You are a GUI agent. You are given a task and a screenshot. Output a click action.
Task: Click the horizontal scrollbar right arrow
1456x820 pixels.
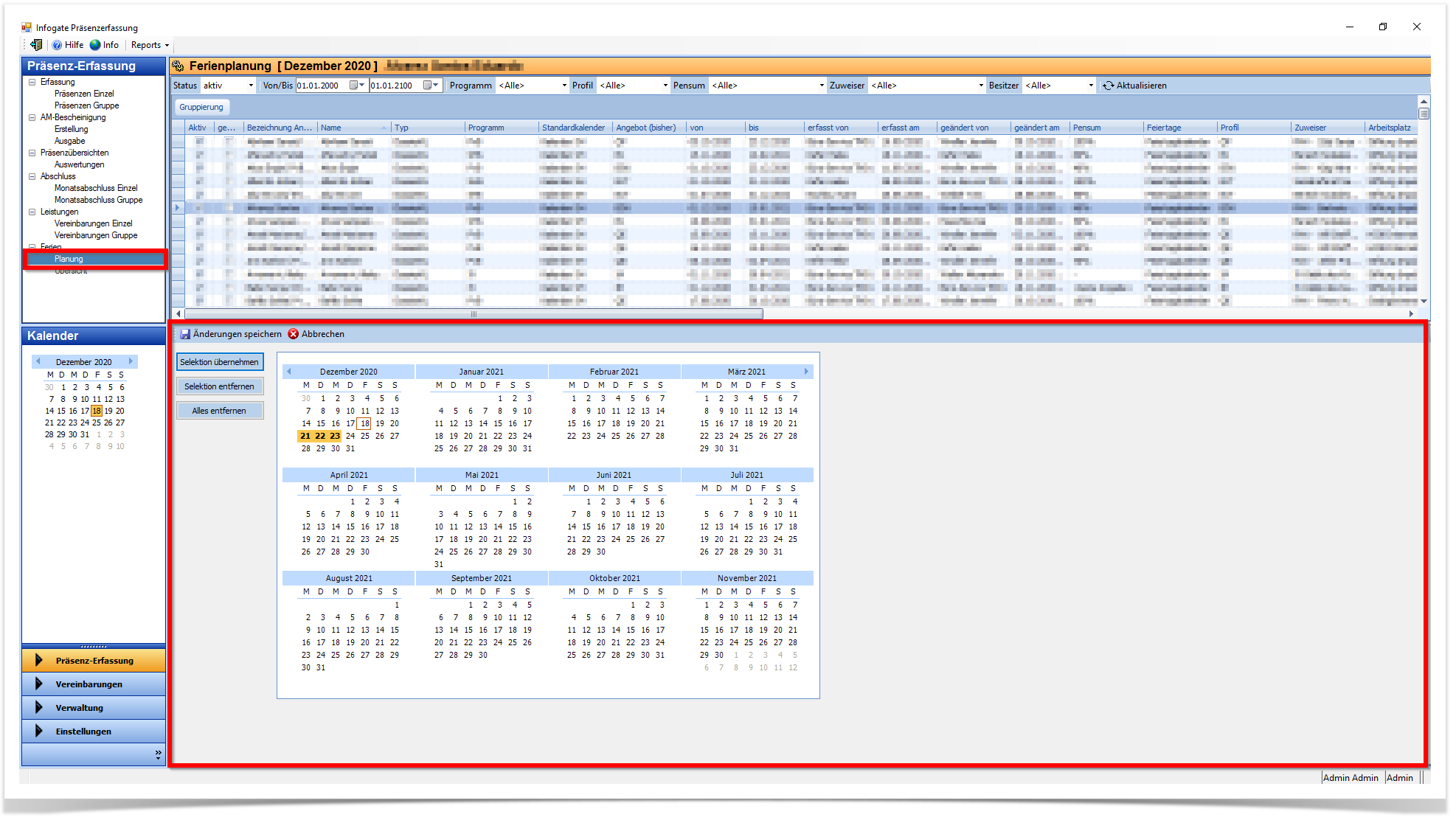point(1411,314)
